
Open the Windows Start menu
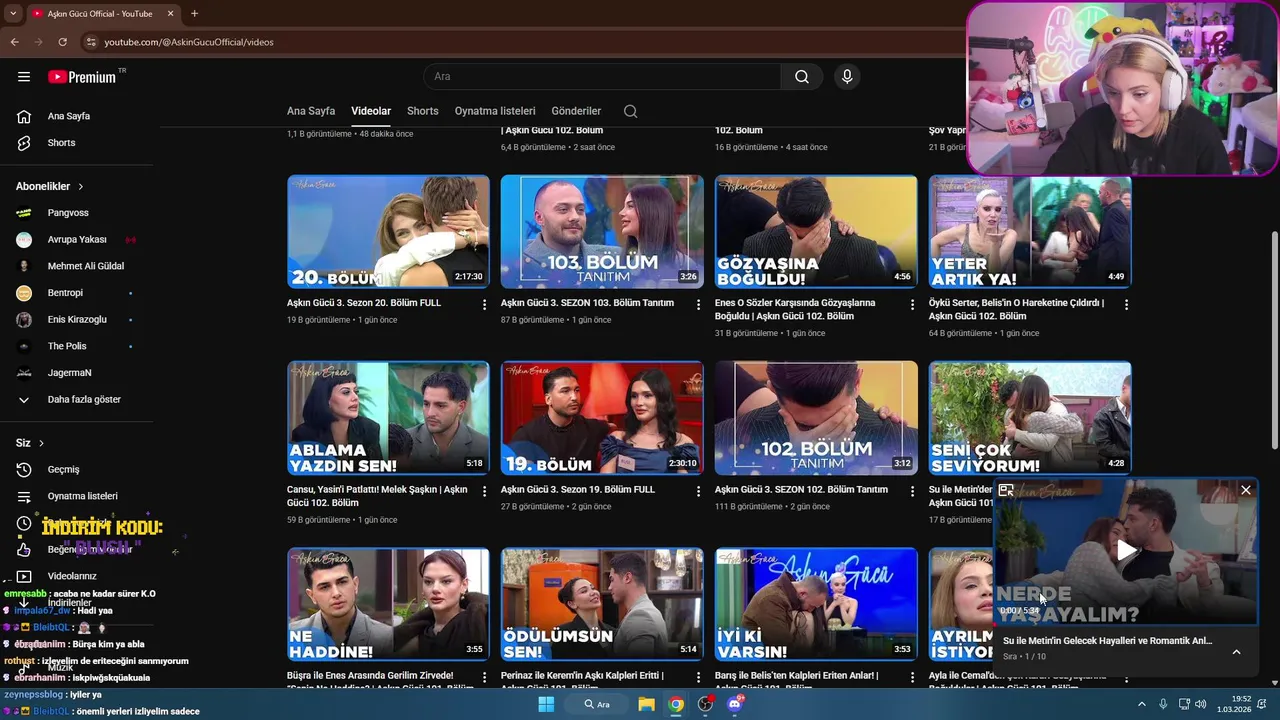(x=546, y=704)
